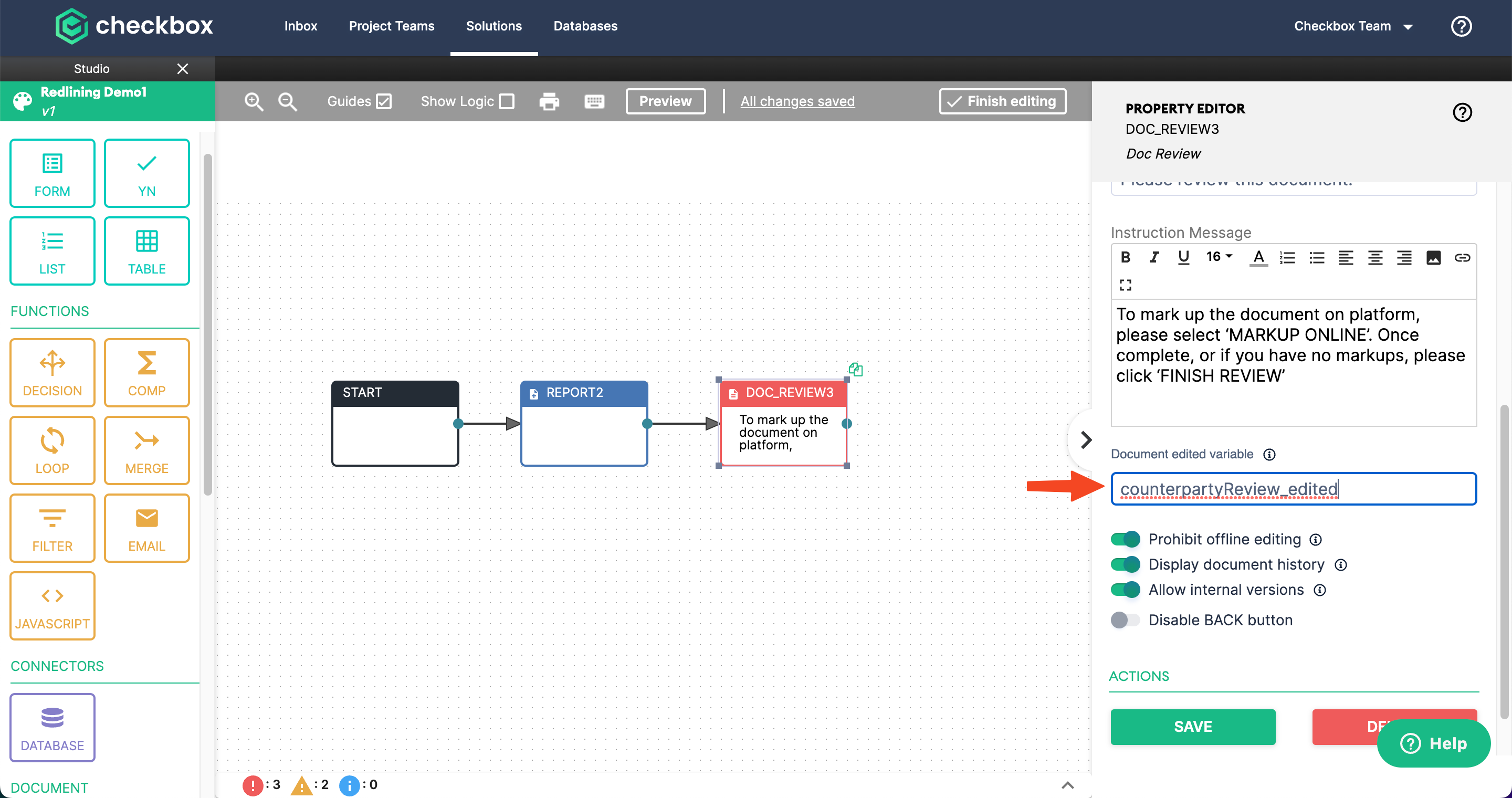Enable the Show Logic checkbox
This screenshot has height=798, width=1512.
pos(507,101)
